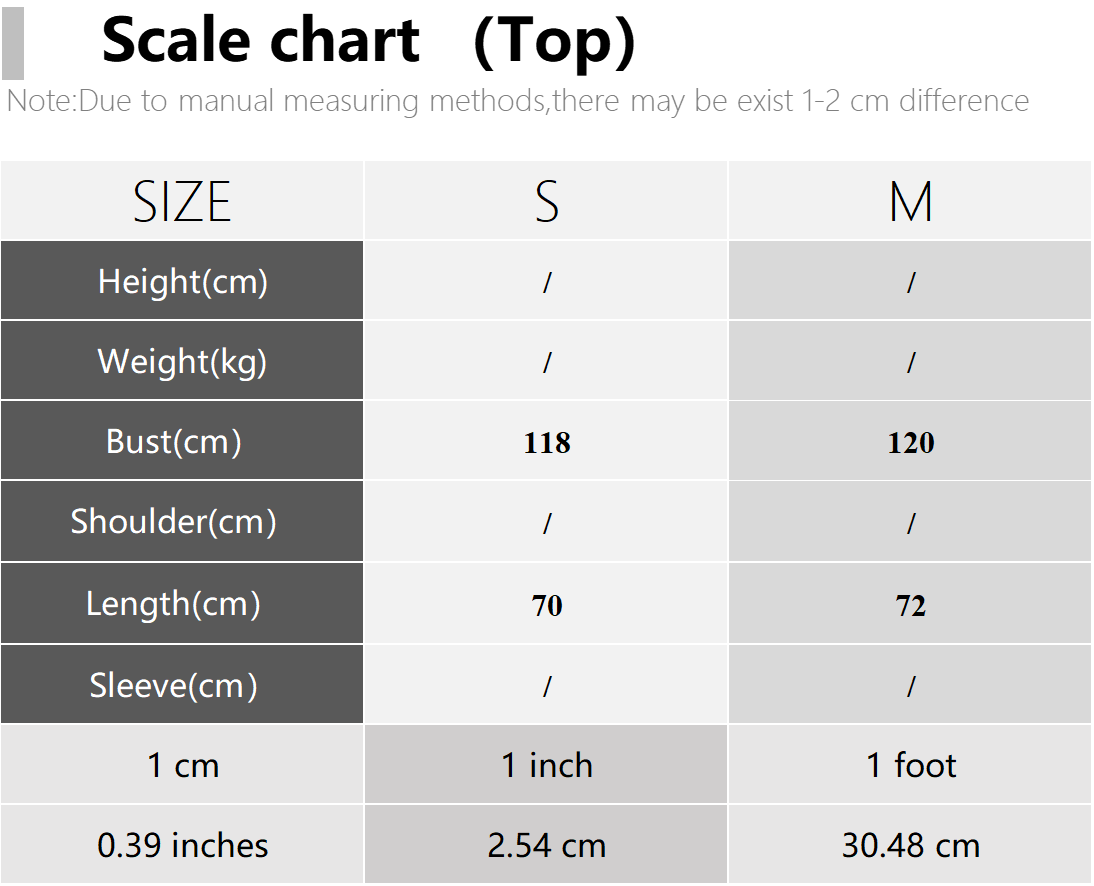Click the Length(cm) row label

(x=182, y=603)
